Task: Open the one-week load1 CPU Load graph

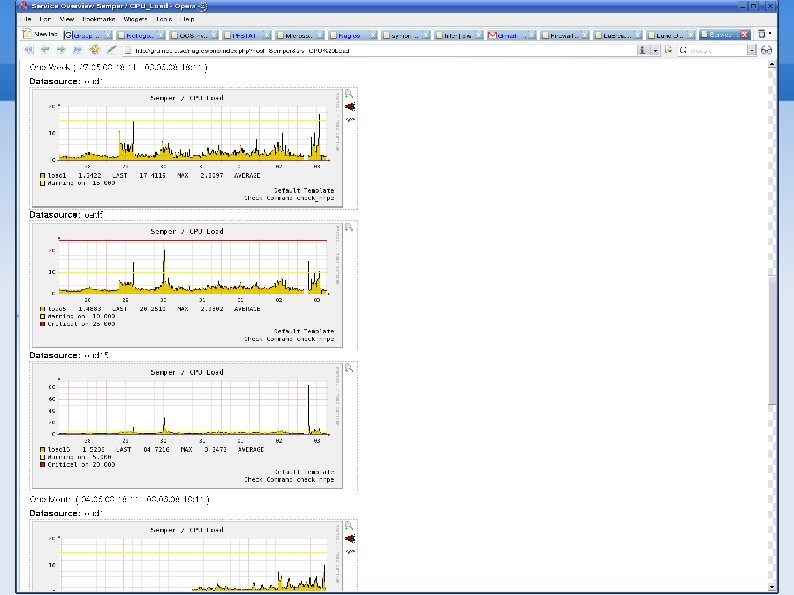Action: 187,147
